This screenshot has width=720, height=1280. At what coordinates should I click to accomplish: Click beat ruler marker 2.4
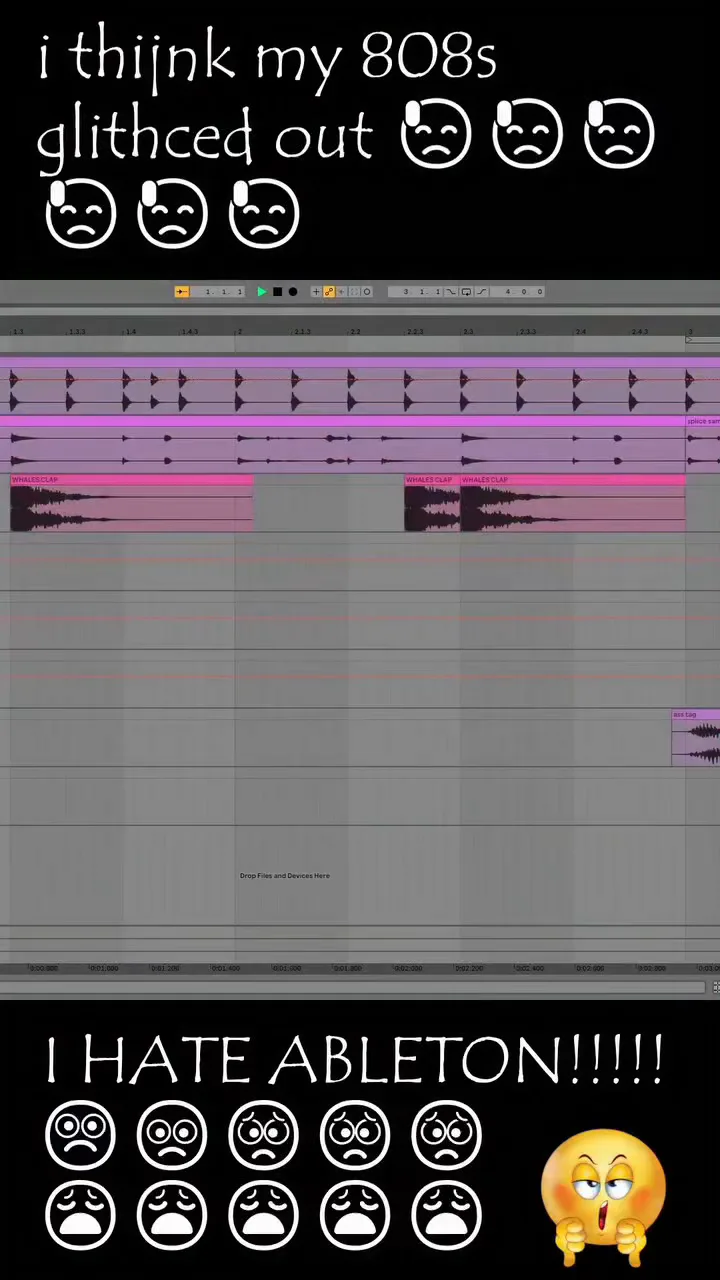580,331
